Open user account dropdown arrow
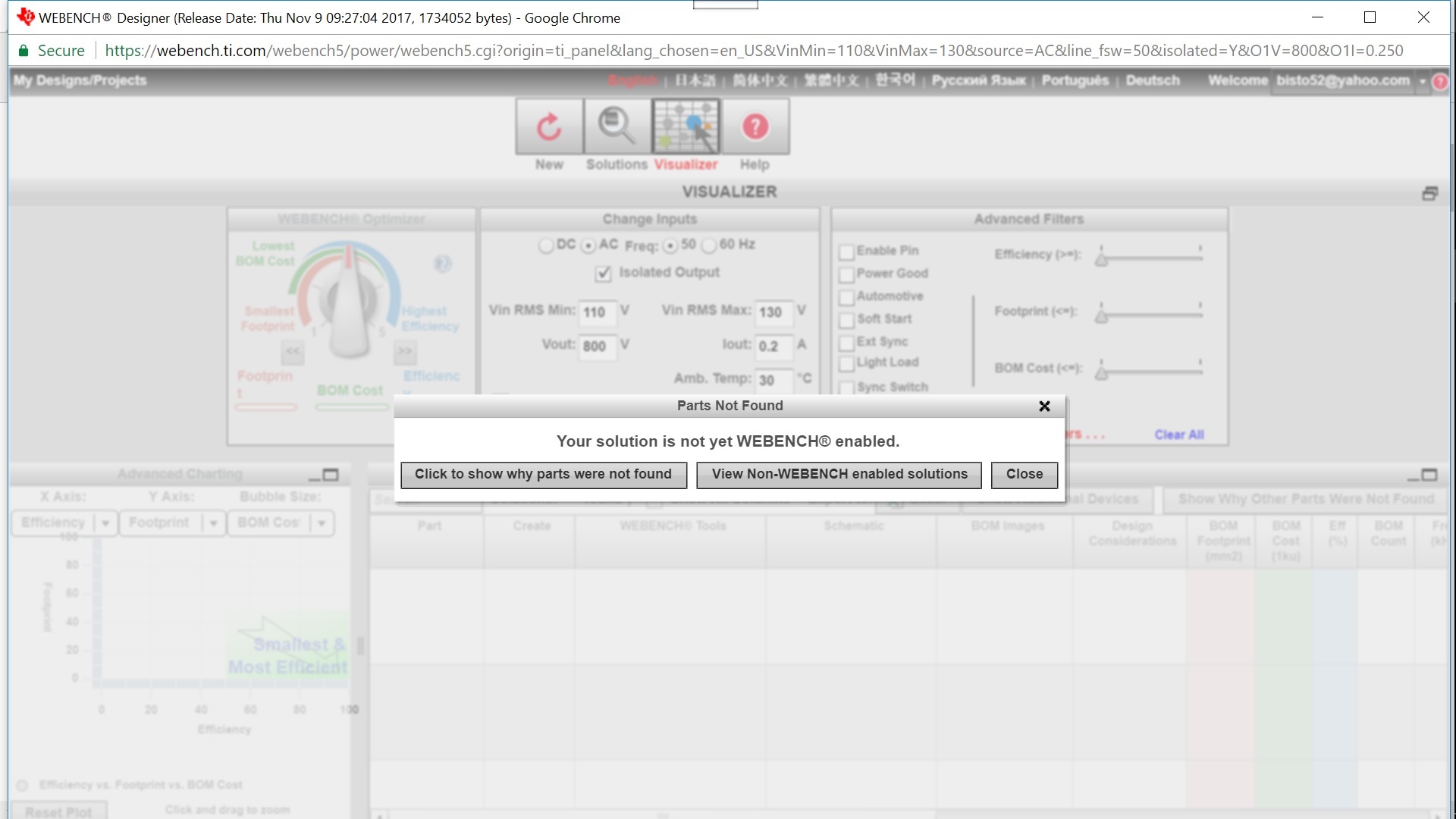 pyautogui.click(x=1423, y=82)
